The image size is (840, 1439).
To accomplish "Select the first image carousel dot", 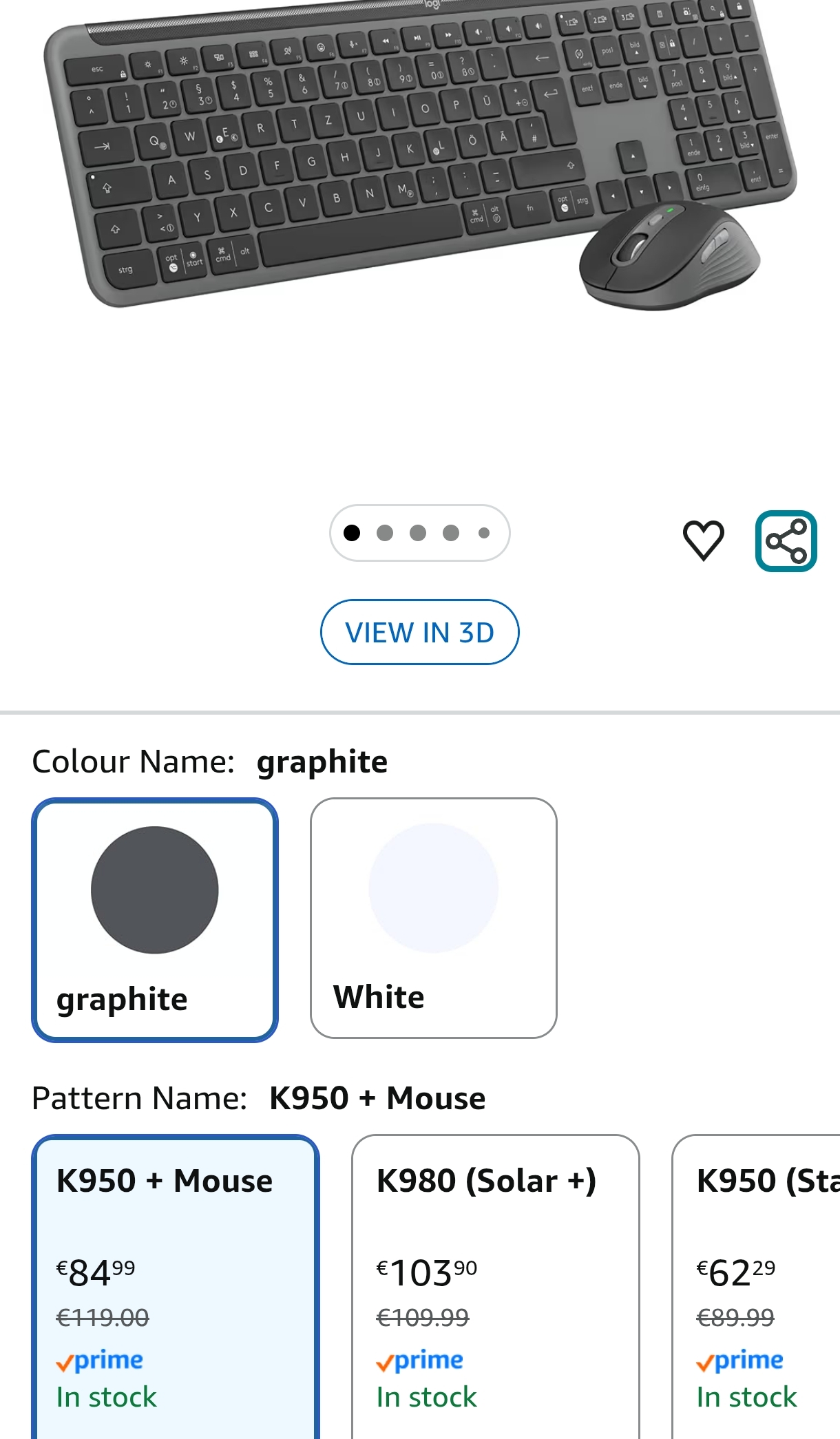I will (352, 533).
